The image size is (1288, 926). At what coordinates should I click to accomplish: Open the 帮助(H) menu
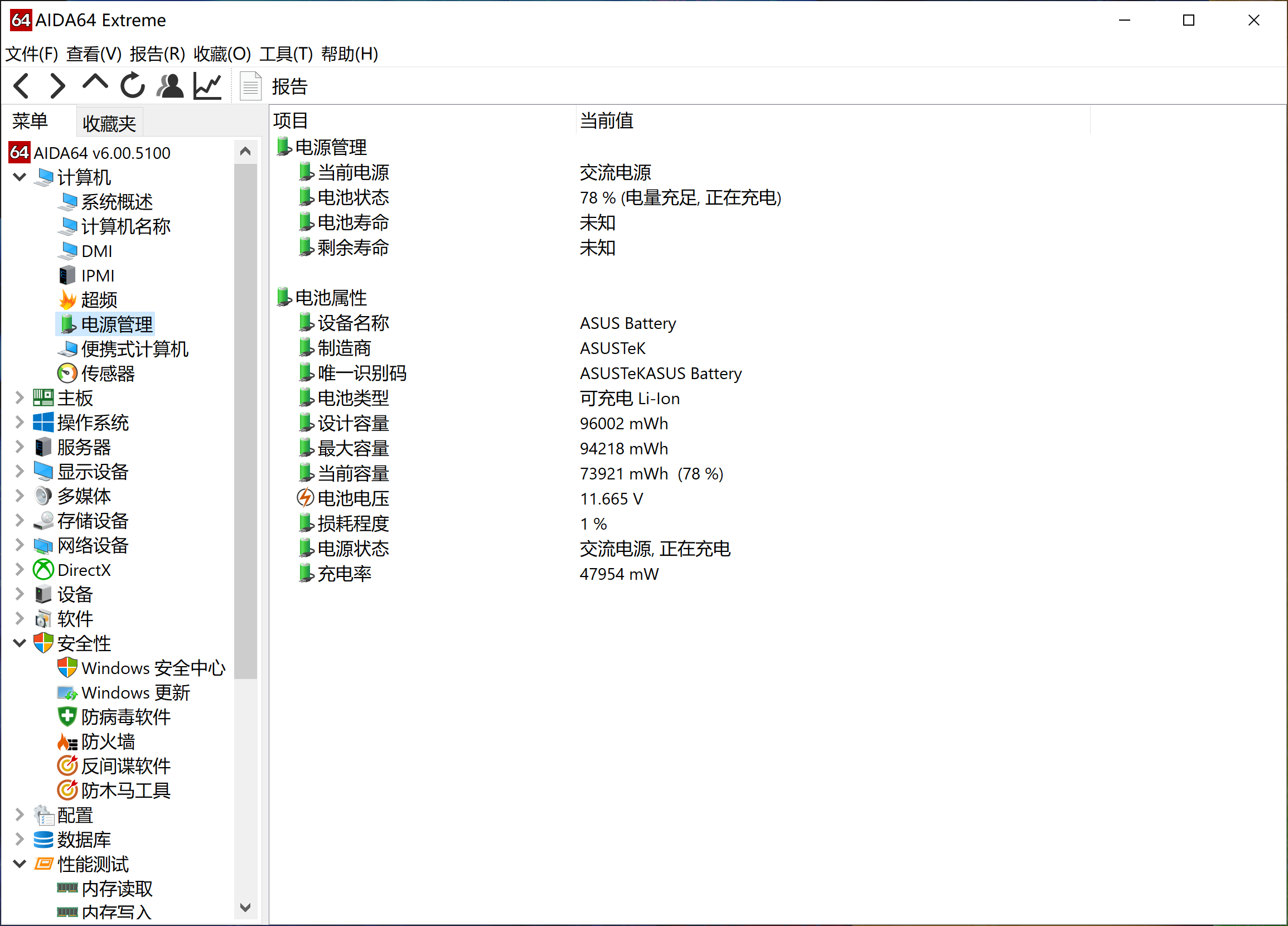pos(350,54)
